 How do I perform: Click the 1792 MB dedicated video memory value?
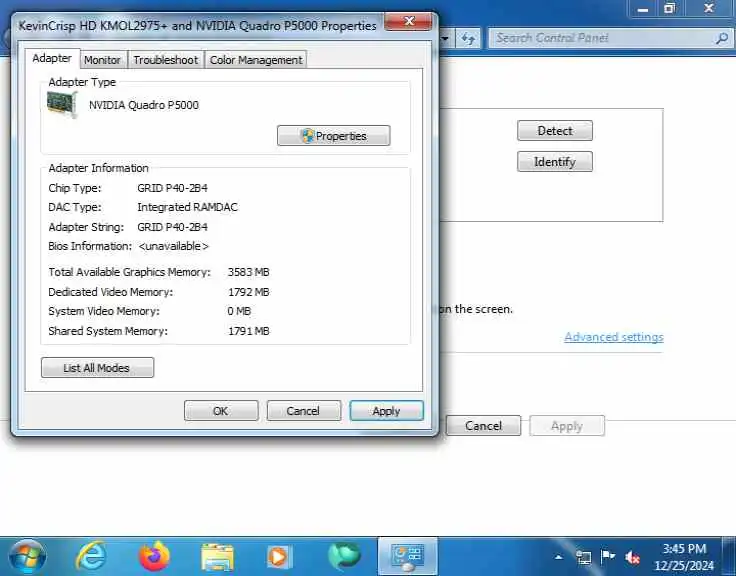click(x=248, y=292)
